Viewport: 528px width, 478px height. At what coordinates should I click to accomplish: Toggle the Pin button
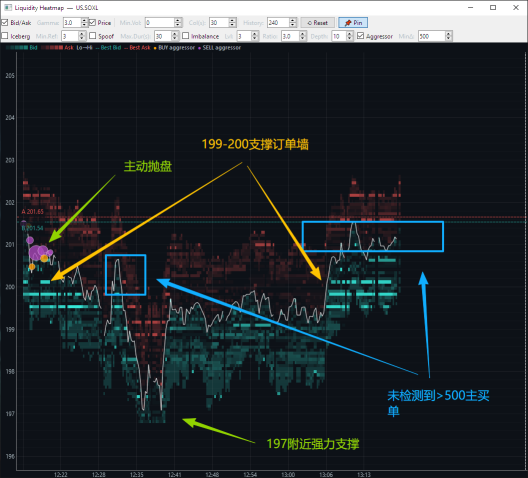coord(353,23)
